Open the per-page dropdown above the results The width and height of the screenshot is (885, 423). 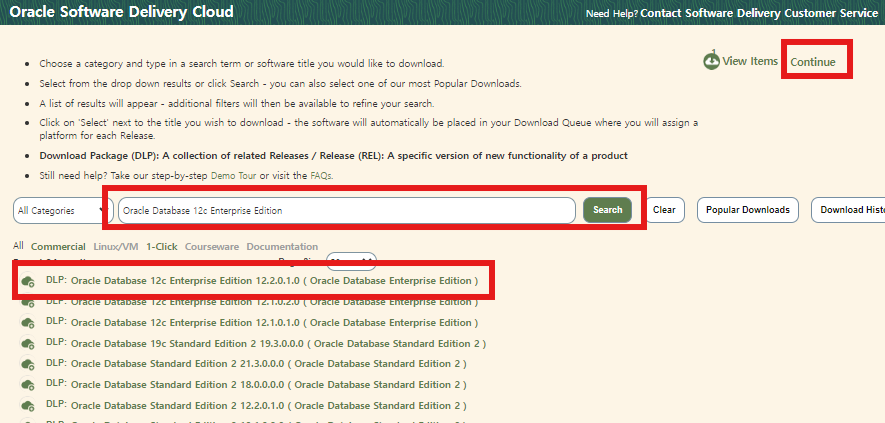351,261
